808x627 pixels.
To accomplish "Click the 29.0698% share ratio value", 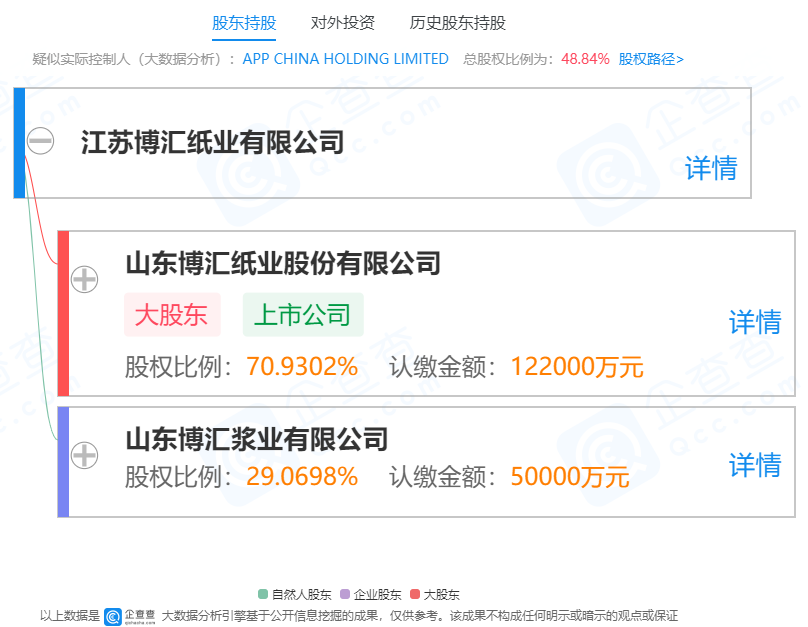I will pos(302,477).
